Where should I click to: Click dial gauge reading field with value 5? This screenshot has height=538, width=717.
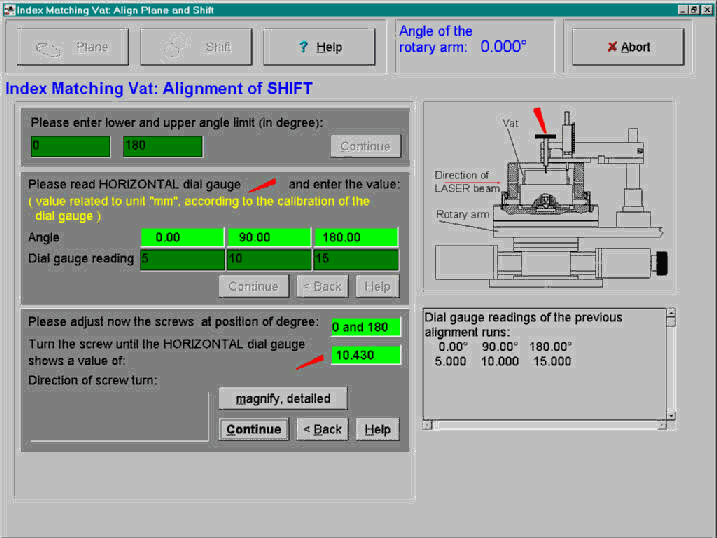[182, 260]
